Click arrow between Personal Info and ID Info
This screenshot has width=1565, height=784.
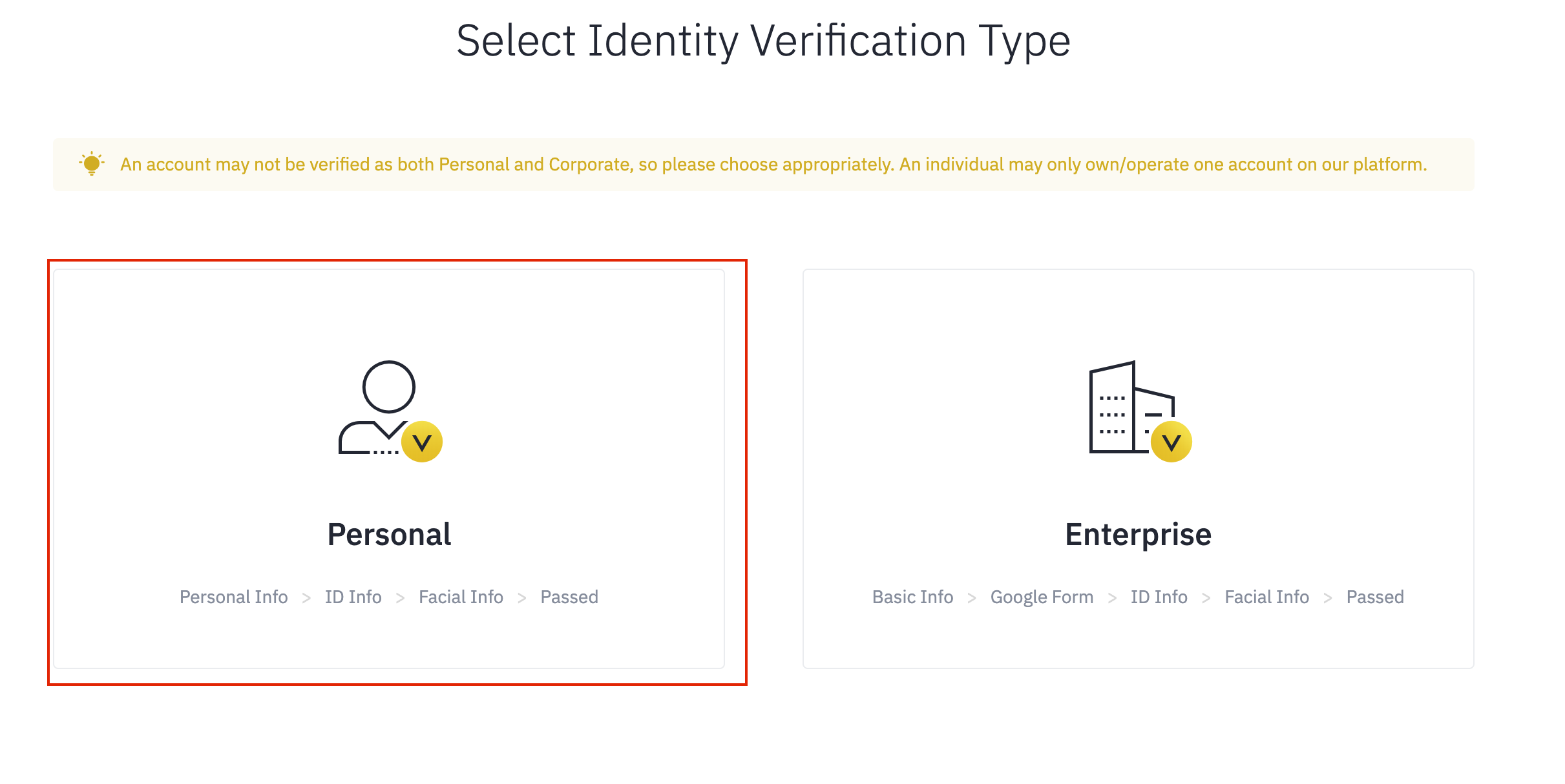306,598
